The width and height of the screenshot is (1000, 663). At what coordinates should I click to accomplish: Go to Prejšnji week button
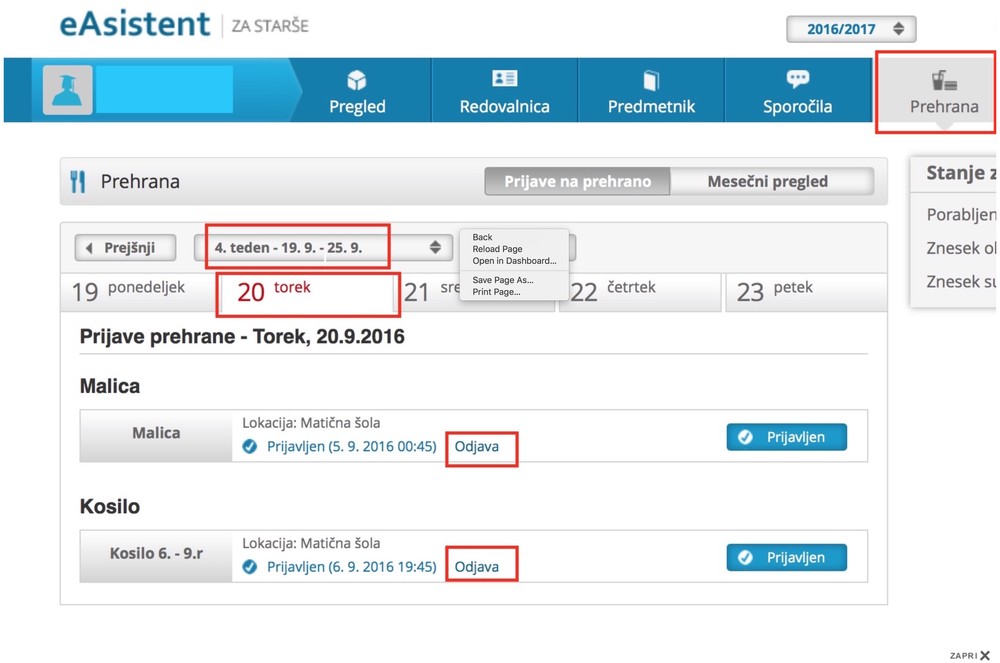pyautogui.click(x=126, y=247)
